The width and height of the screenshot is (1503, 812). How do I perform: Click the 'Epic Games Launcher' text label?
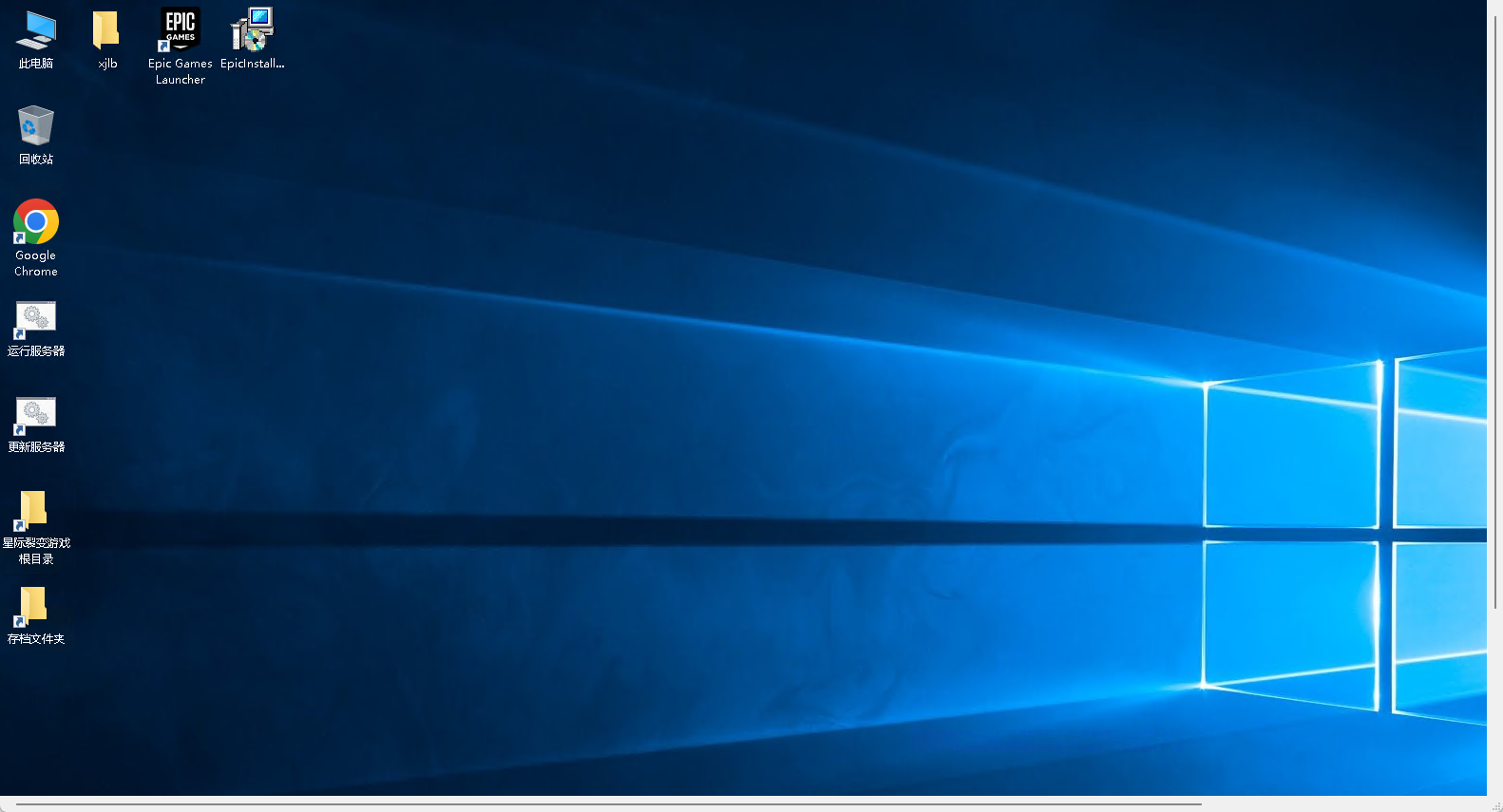[x=180, y=71]
